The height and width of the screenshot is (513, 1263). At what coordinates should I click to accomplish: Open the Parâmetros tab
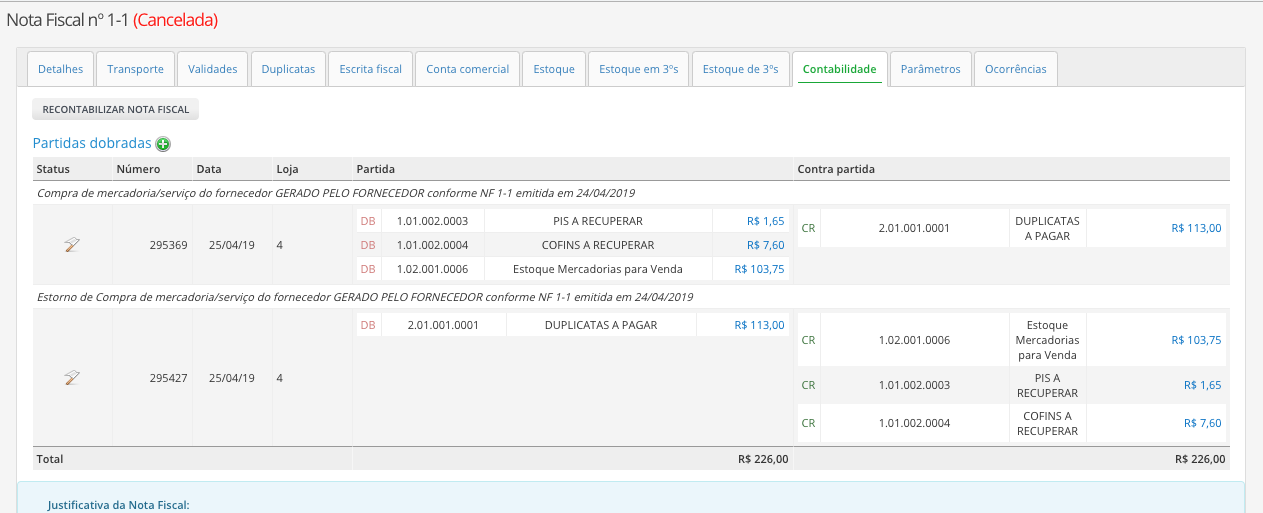[931, 69]
